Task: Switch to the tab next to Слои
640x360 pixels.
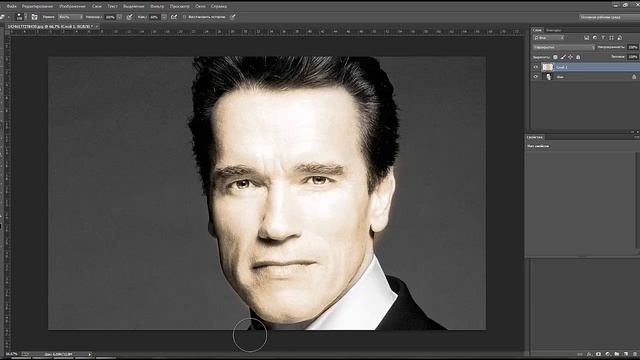Action: coord(553,30)
